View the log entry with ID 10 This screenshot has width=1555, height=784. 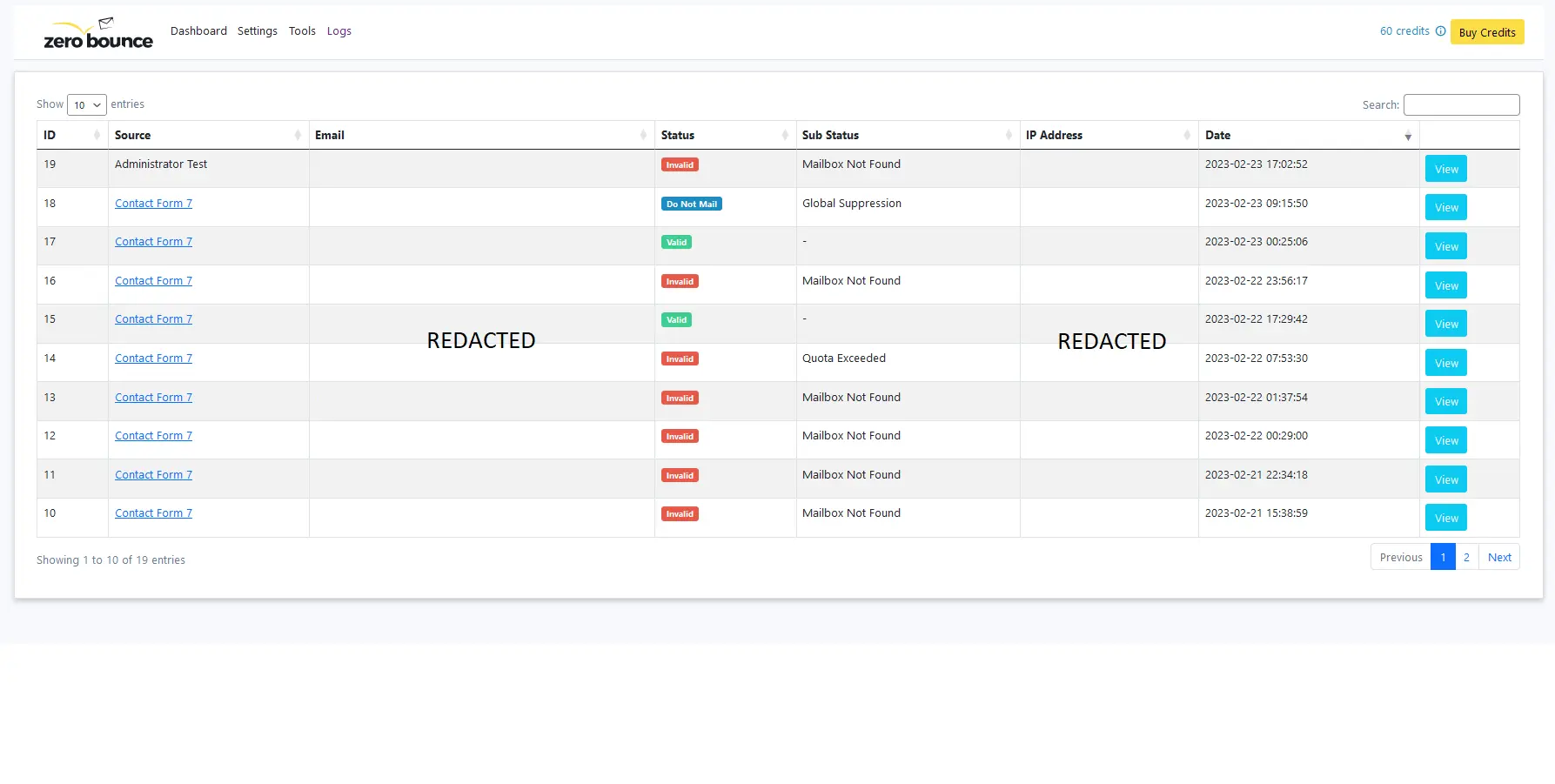click(1444, 517)
